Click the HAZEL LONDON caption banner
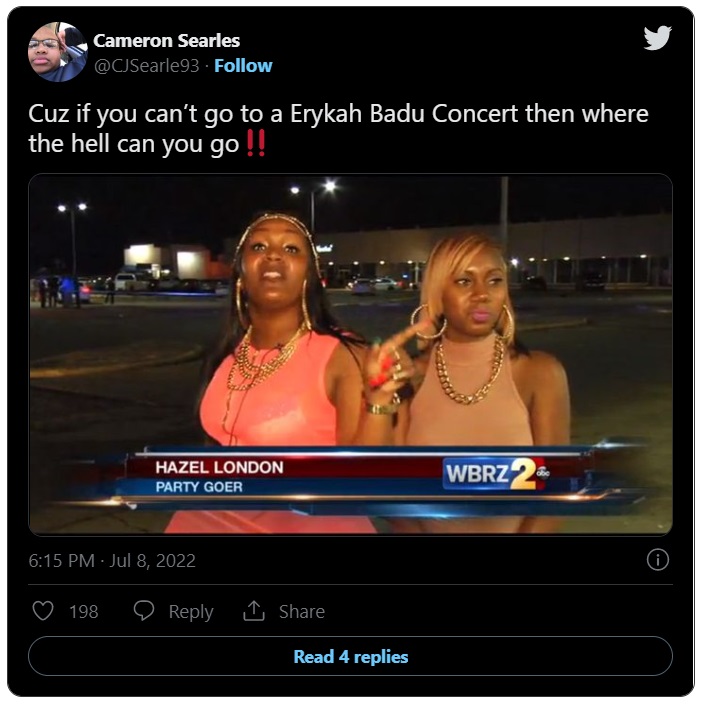The width and height of the screenshot is (703, 705). pyautogui.click(x=219, y=468)
